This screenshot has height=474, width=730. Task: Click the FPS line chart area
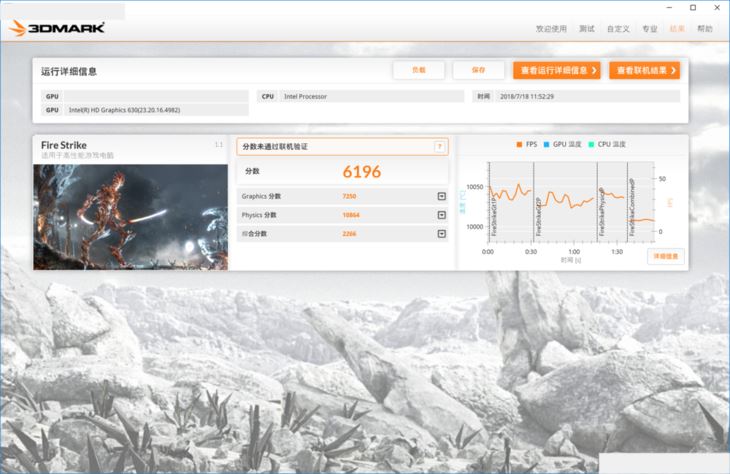click(572, 202)
